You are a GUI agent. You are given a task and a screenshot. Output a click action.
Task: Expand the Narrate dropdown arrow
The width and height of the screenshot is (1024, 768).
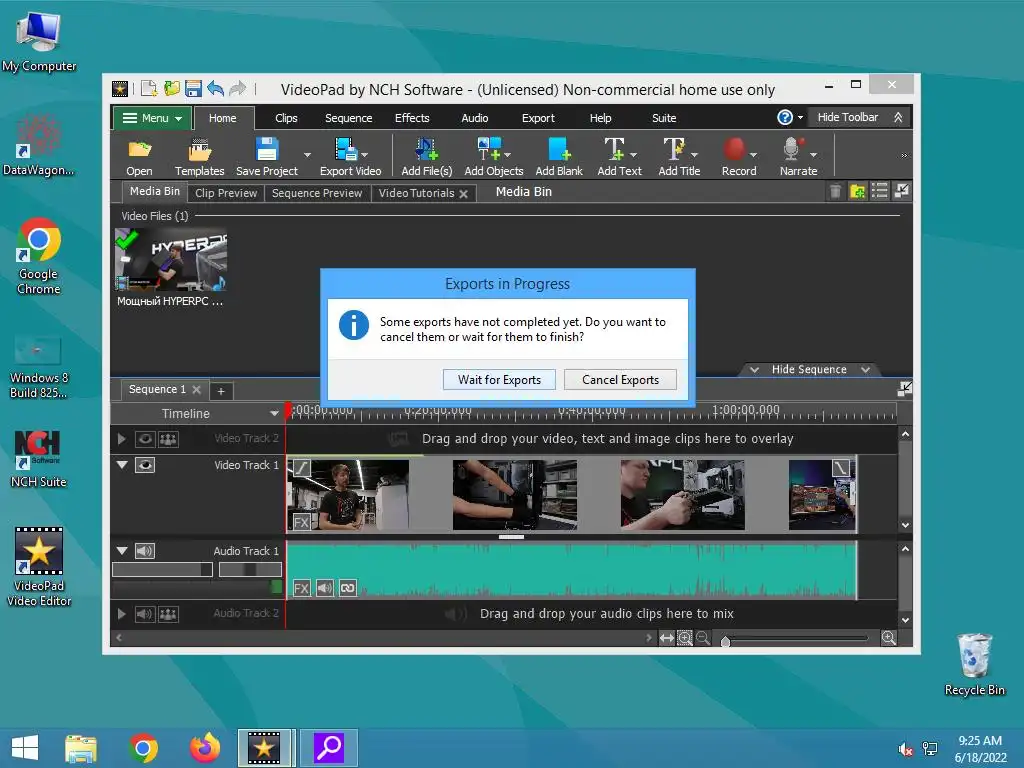(x=813, y=155)
